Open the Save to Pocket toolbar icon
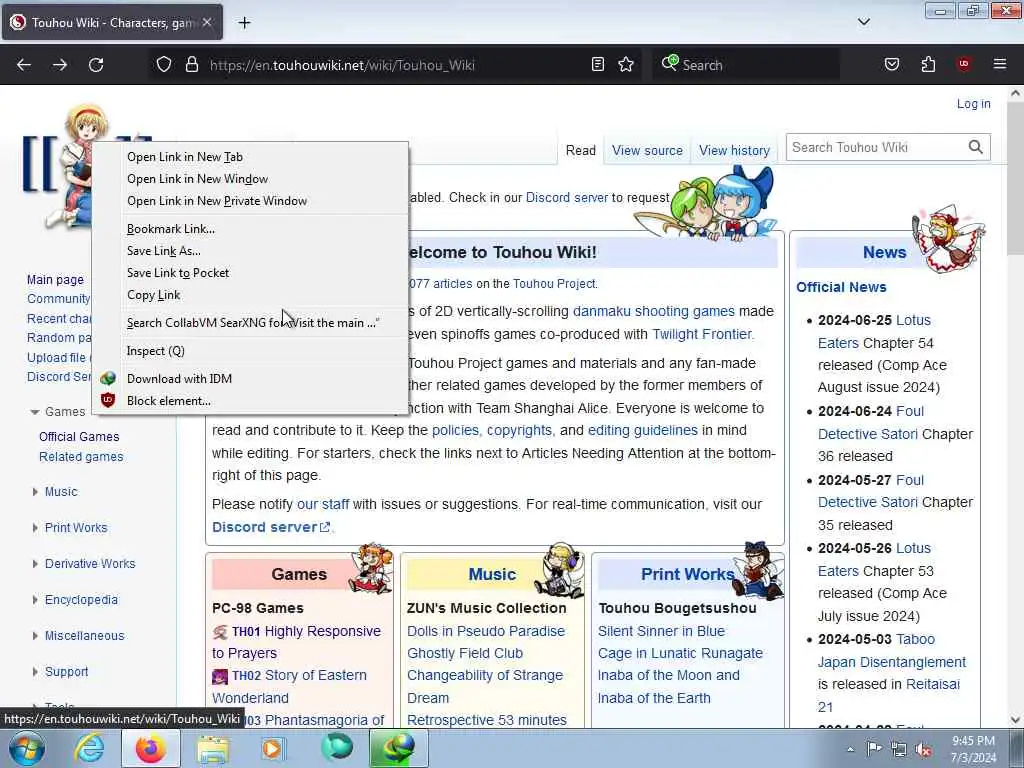This screenshot has width=1024, height=768. click(892, 65)
